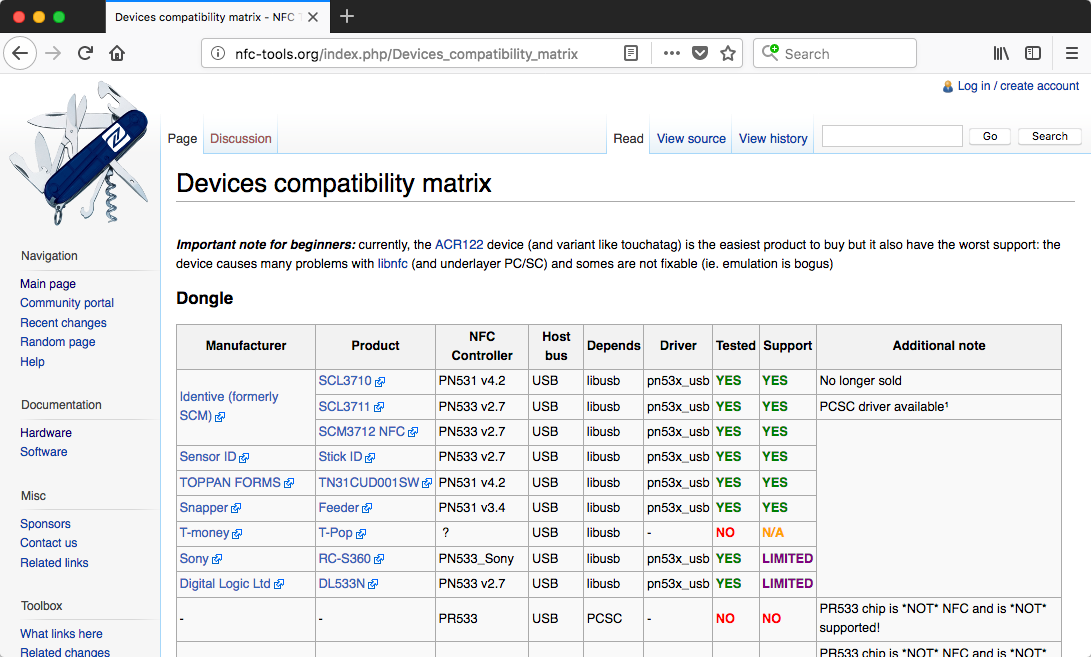The image size is (1091, 657).
Task: Open the Firefox hamburger menu
Action: [1071, 54]
